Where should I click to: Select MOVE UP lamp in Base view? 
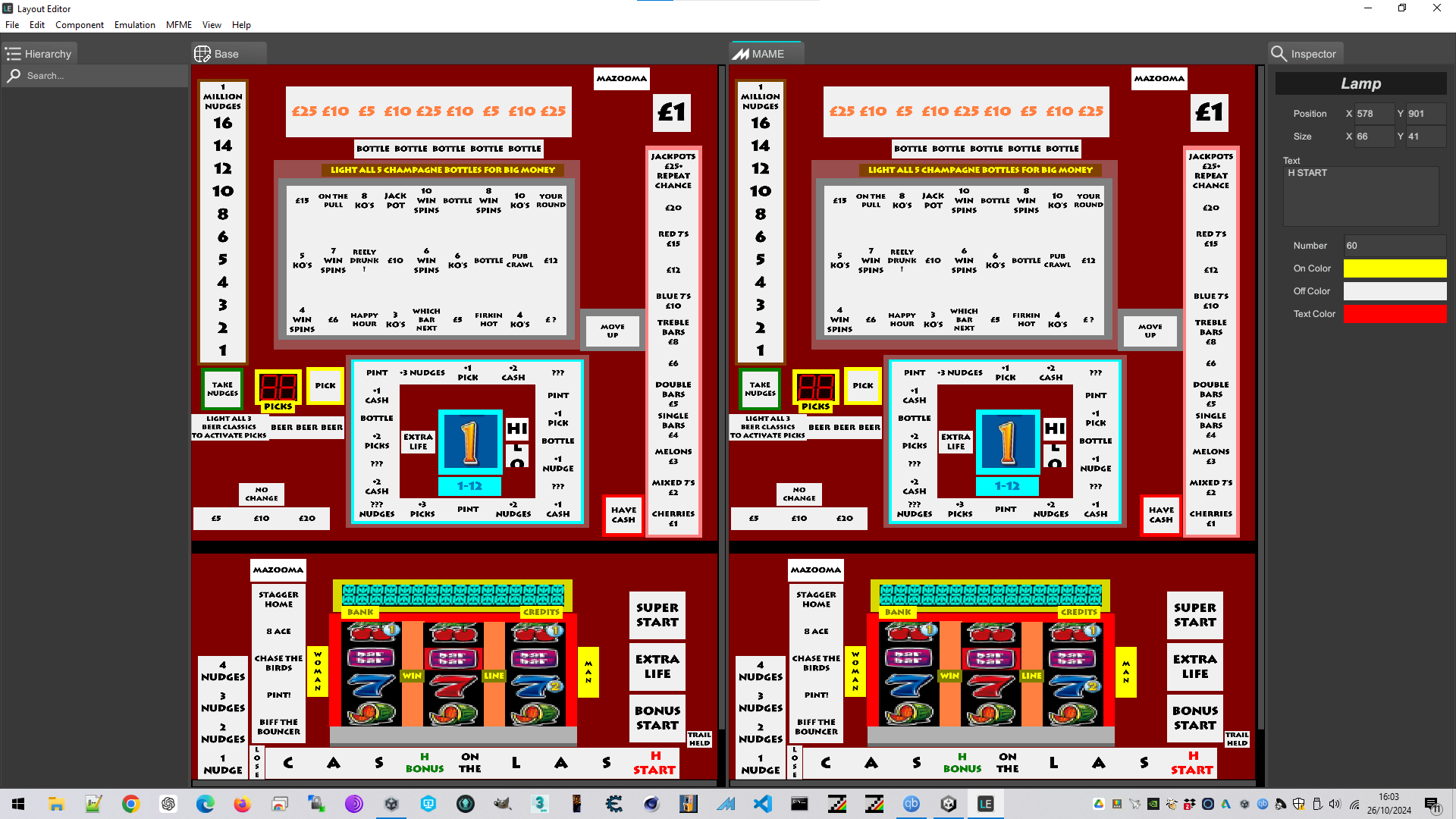pyautogui.click(x=613, y=331)
